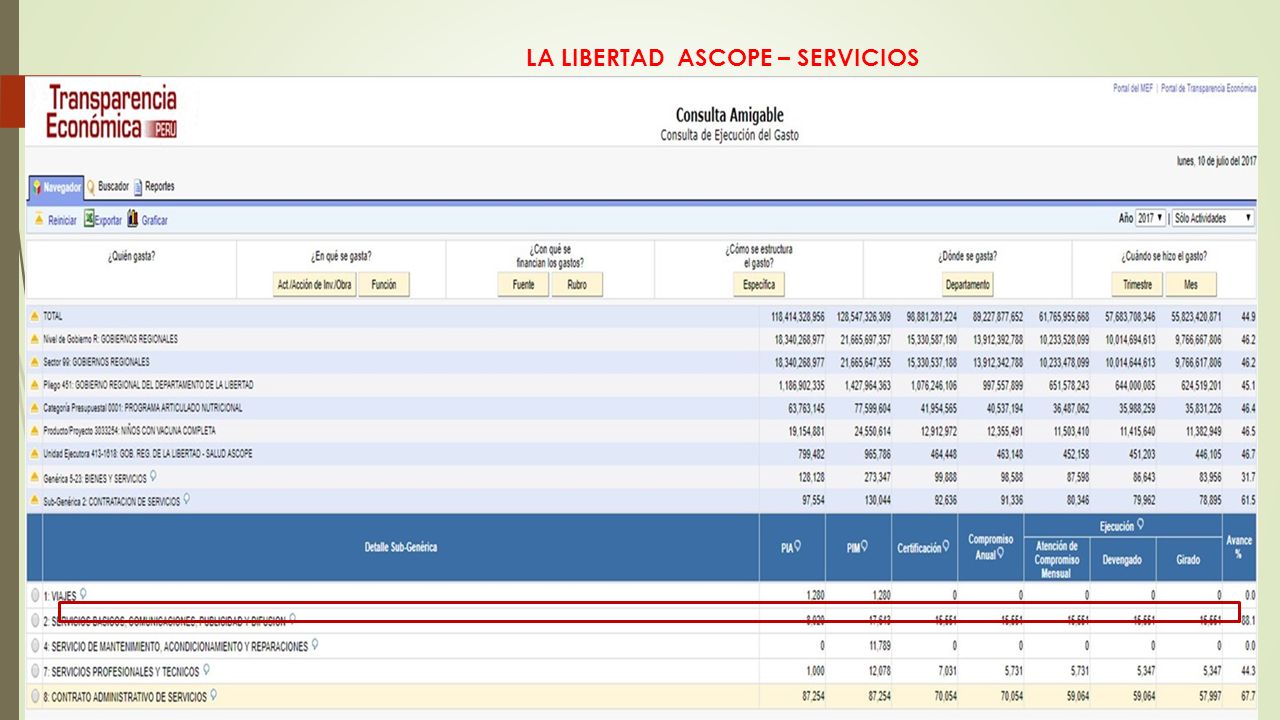Click the Específica button
The height and width of the screenshot is (720, 1280).
(759, 285)
